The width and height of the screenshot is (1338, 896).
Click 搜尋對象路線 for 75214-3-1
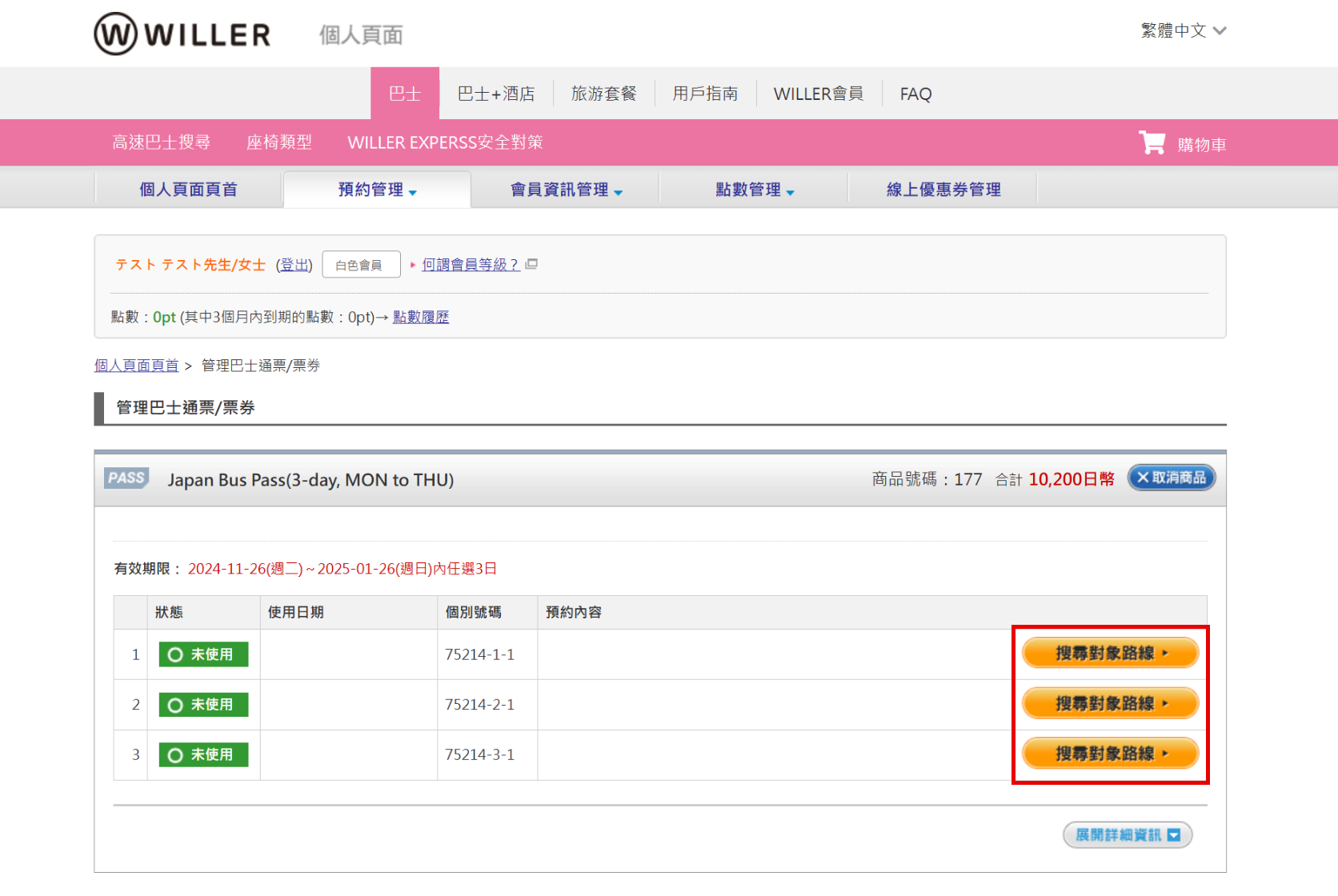pyautogui.click(x=1110, y=754)
